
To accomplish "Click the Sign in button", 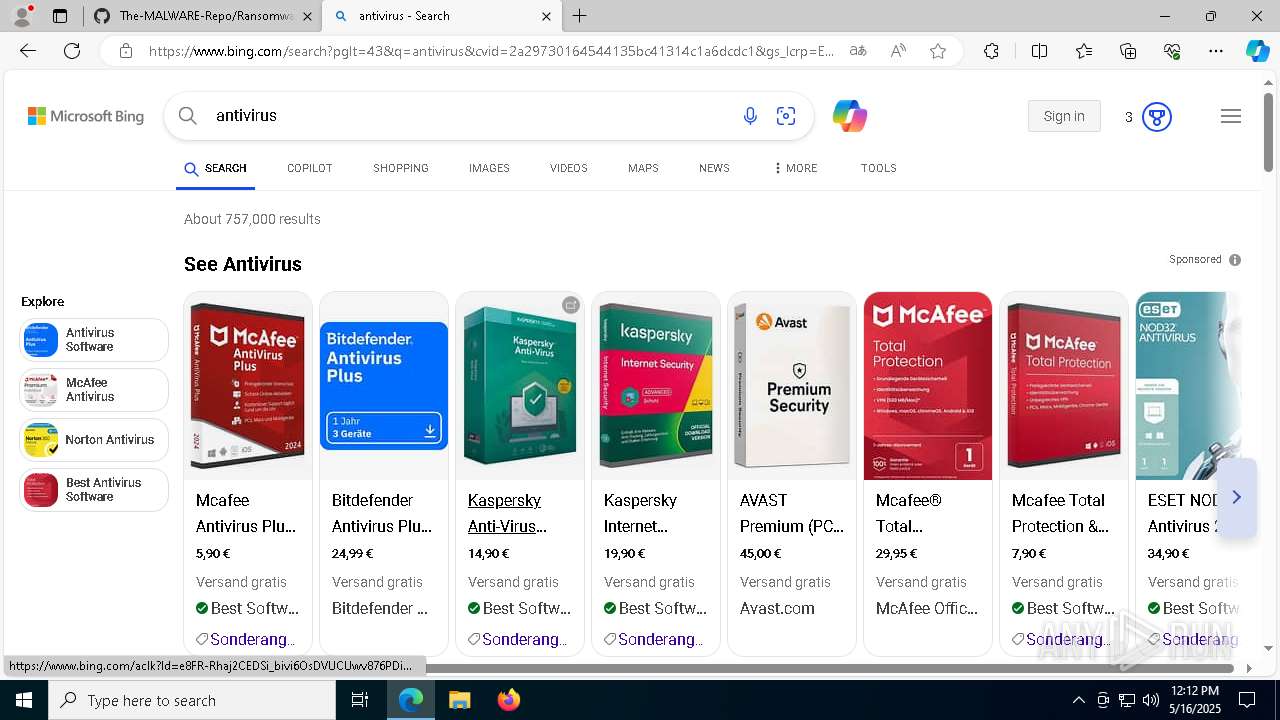I will click(1064, 116).
